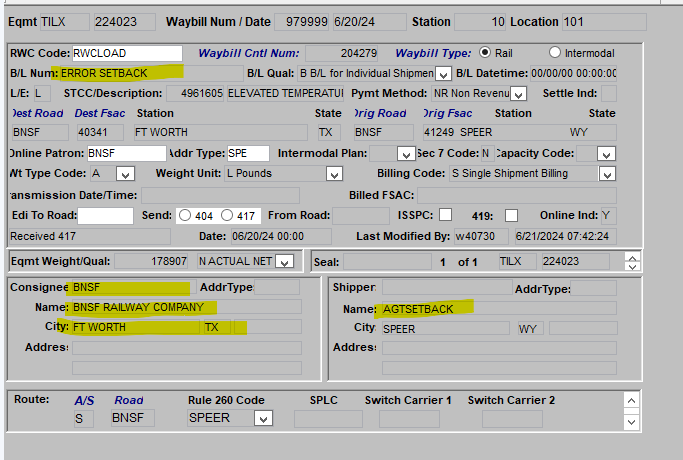Click the Route A/S column label

pyautogui.click(x=84, y=400)
